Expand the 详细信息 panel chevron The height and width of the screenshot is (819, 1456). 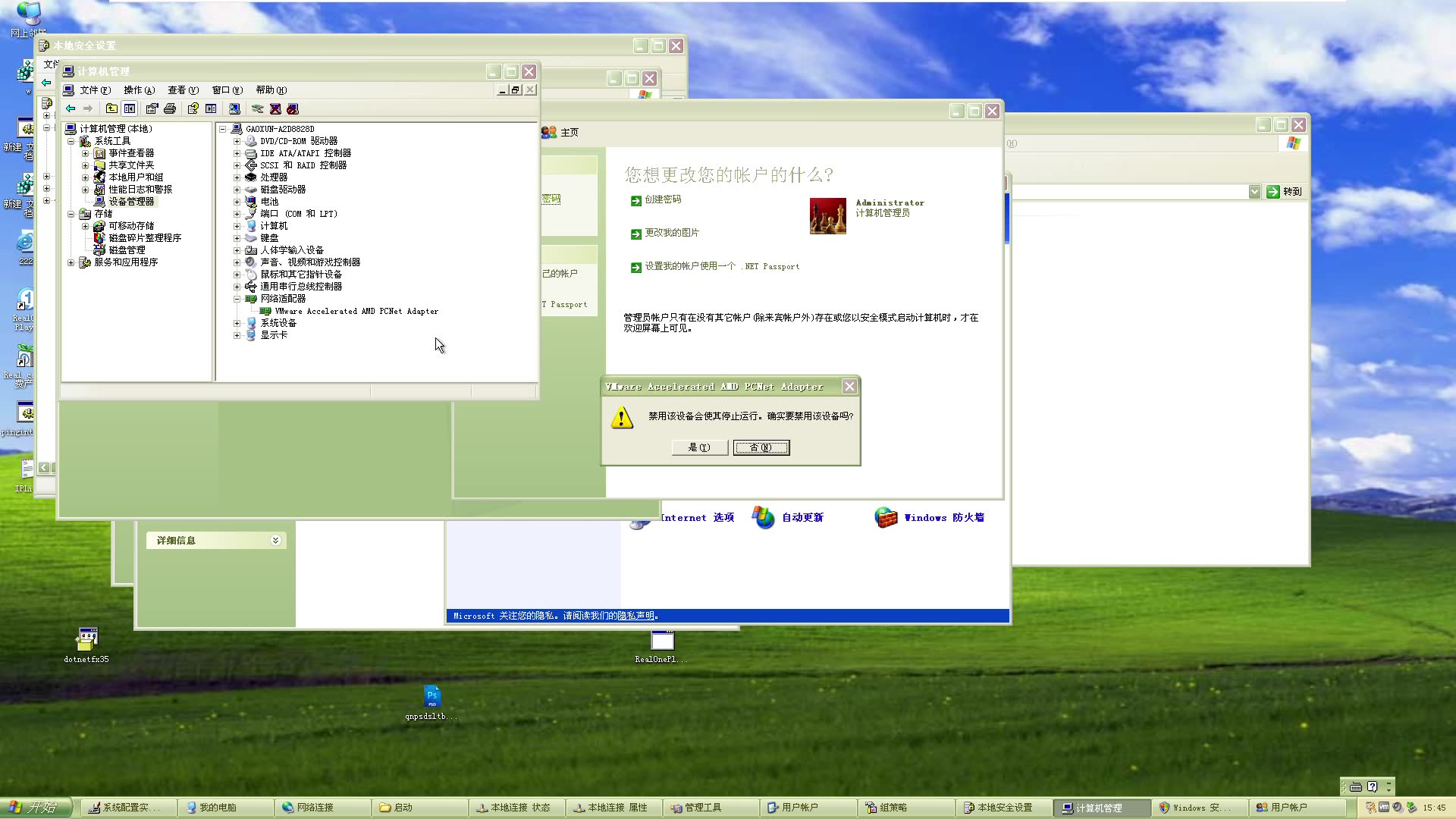click(x=275, y=540)
